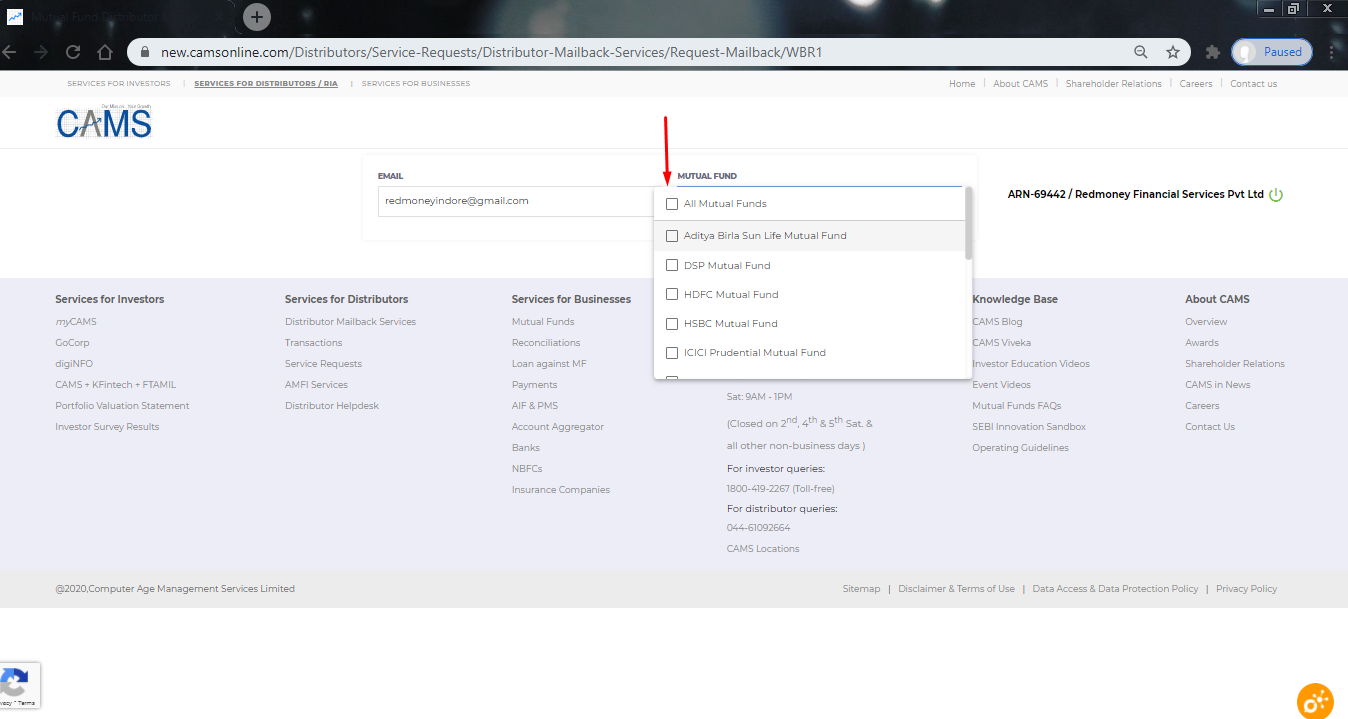Open Shareholder Relations in top navigation
Image resolution: width=1348 pixels, height=719 pixels.
[x=1114, y=84]
